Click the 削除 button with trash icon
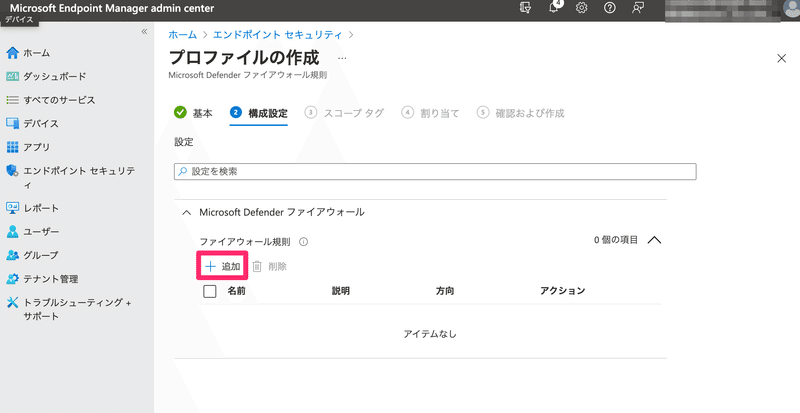Viewport: 800px width, 413px height. pos(269,266)
